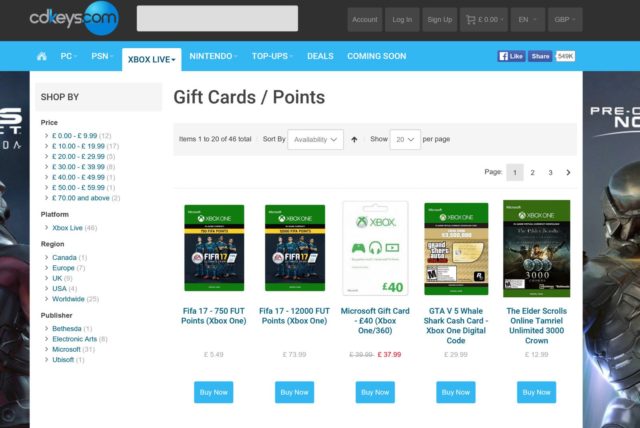Reverse sort direction with the up arrow
The height and width of the screenshot is (428, 640).
(354, 140)
